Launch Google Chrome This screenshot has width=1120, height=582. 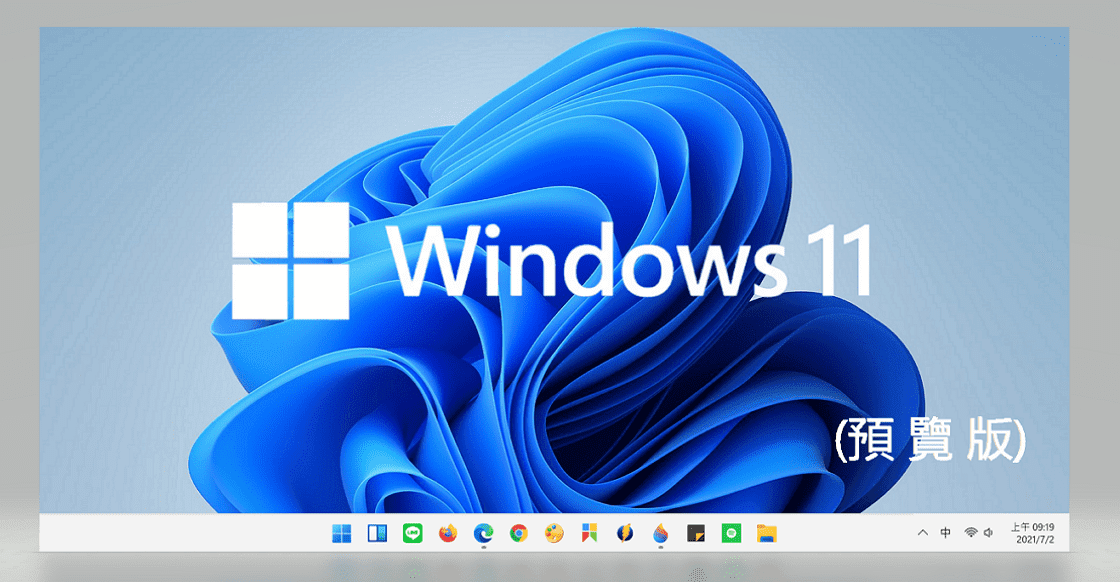pos(519,534)
